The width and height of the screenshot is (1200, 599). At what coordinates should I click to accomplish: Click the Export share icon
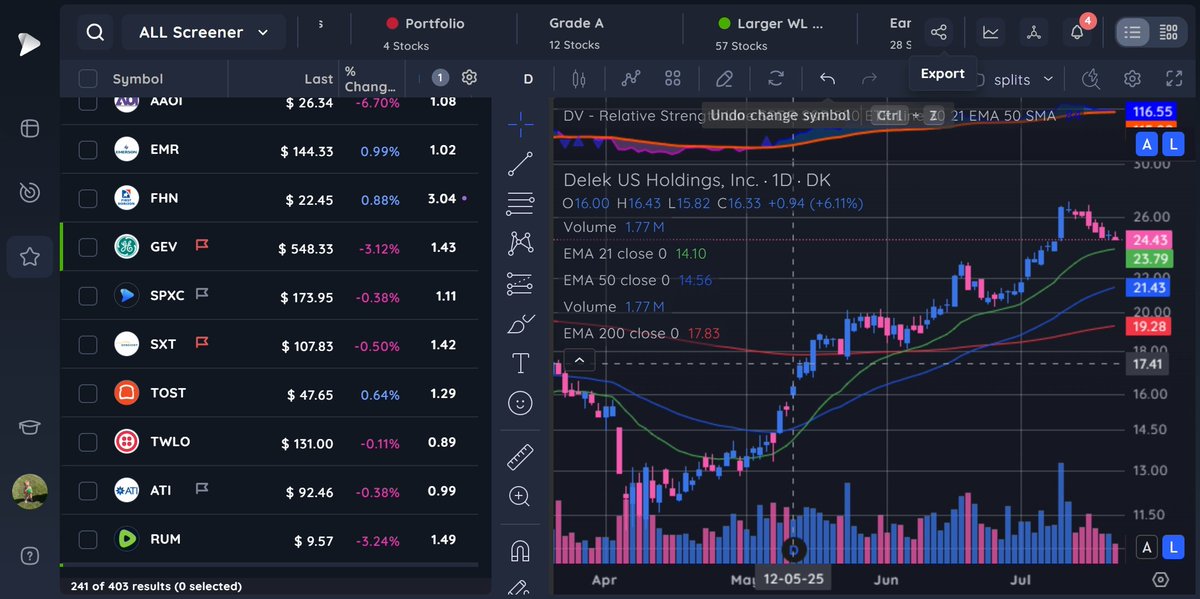938,32
